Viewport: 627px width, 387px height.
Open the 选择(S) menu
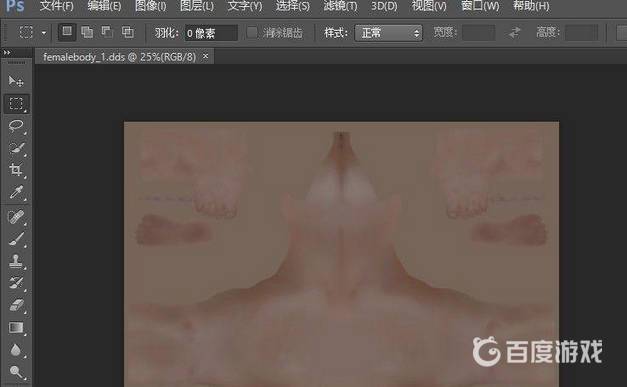[293, 6]
